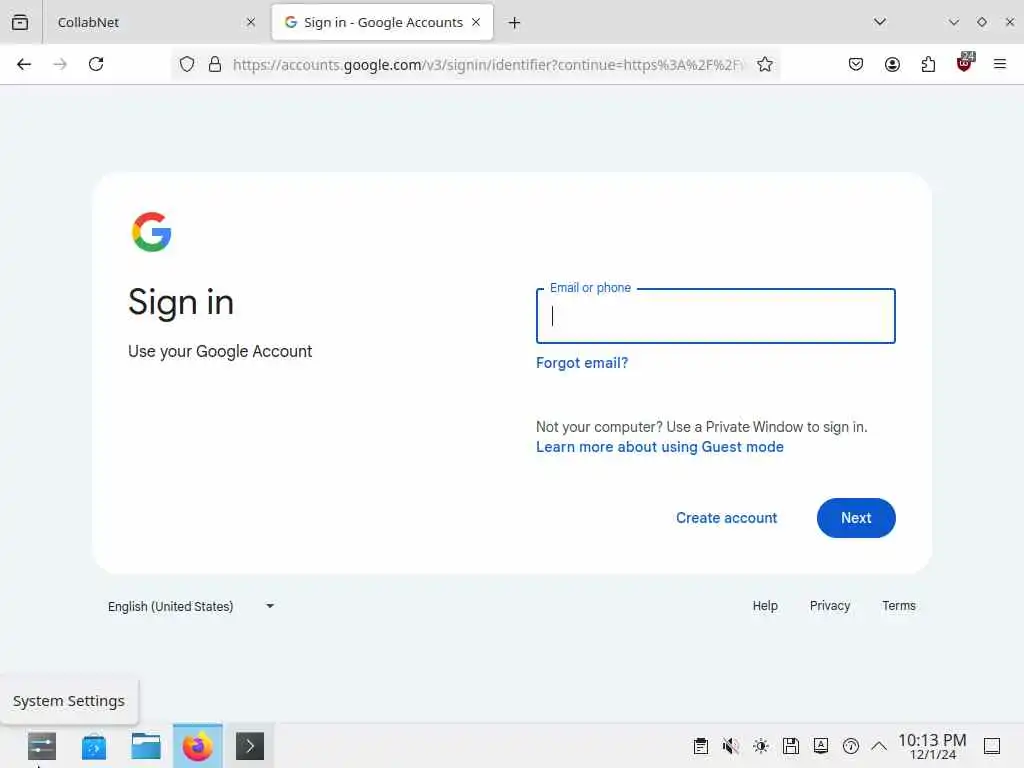The height and width of the screenshot is (768, 1024).
Task: Bookmark this page with the star icon
Action: tap(765, 64)
